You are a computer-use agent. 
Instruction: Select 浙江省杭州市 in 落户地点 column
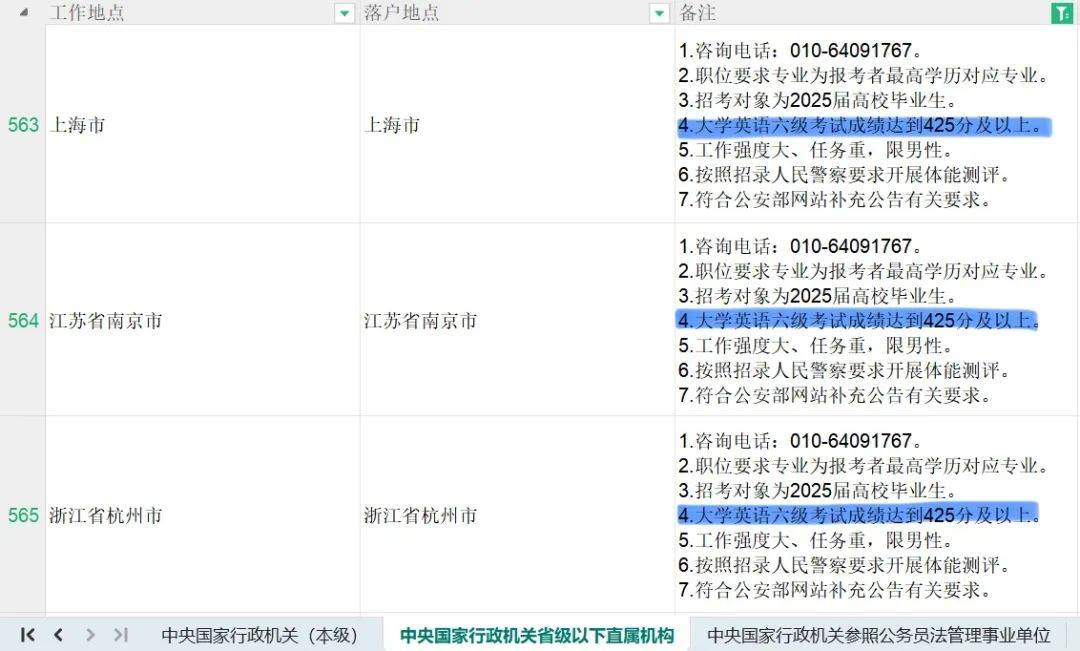point(517,515)
